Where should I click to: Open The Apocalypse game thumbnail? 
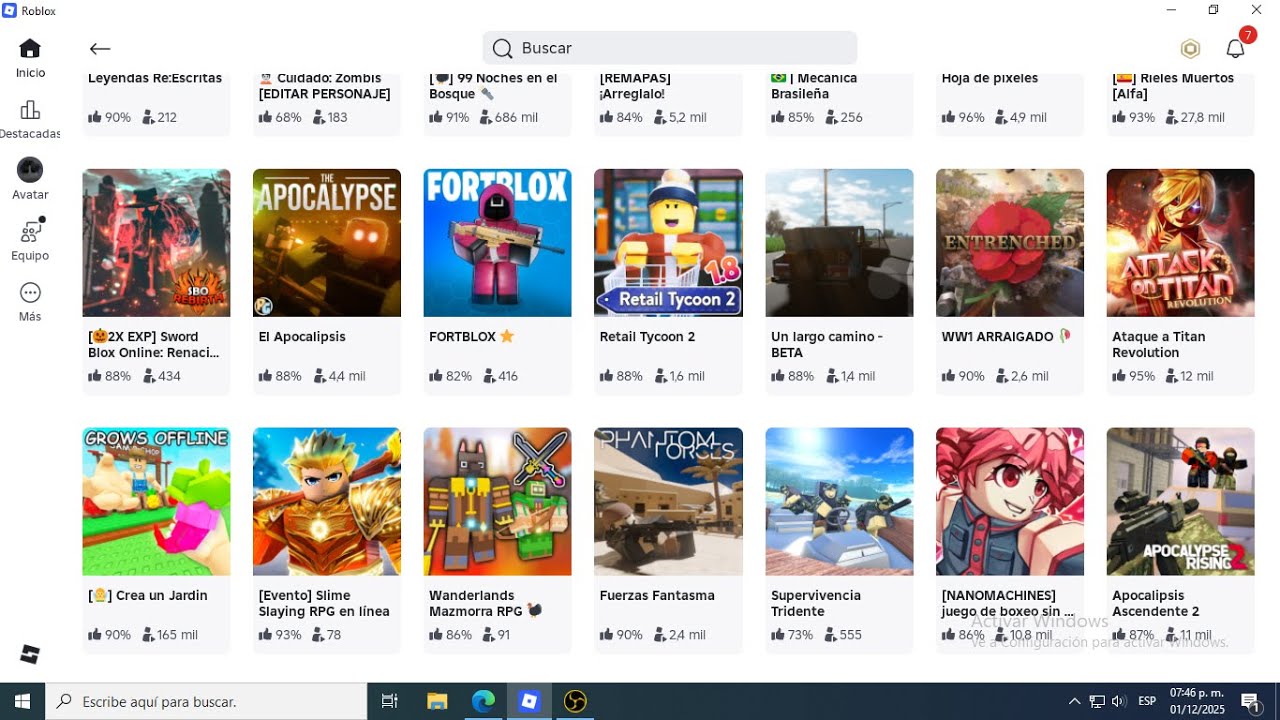(327, 243)
